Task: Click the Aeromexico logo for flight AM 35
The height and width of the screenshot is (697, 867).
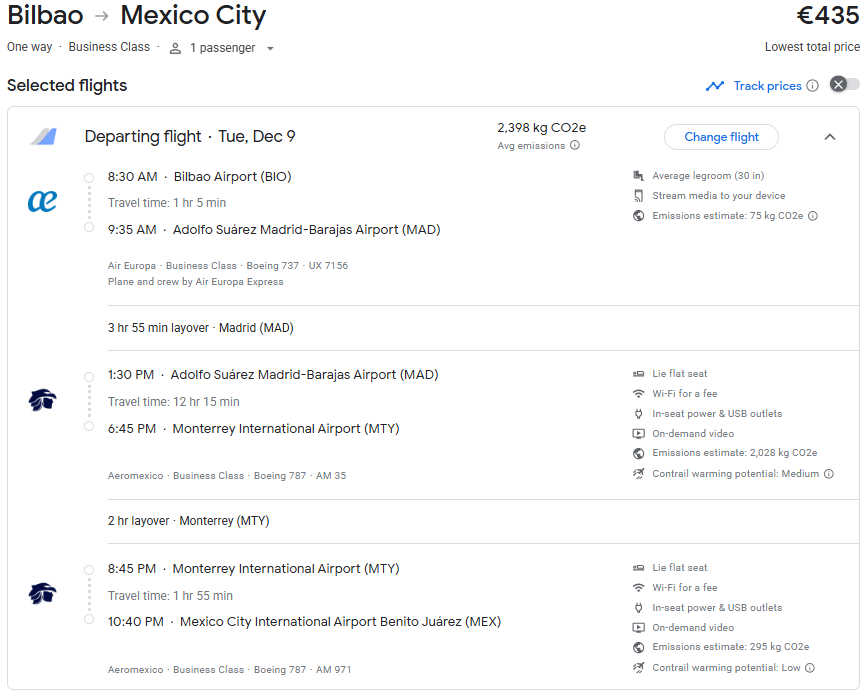Action: click(42, 400)
